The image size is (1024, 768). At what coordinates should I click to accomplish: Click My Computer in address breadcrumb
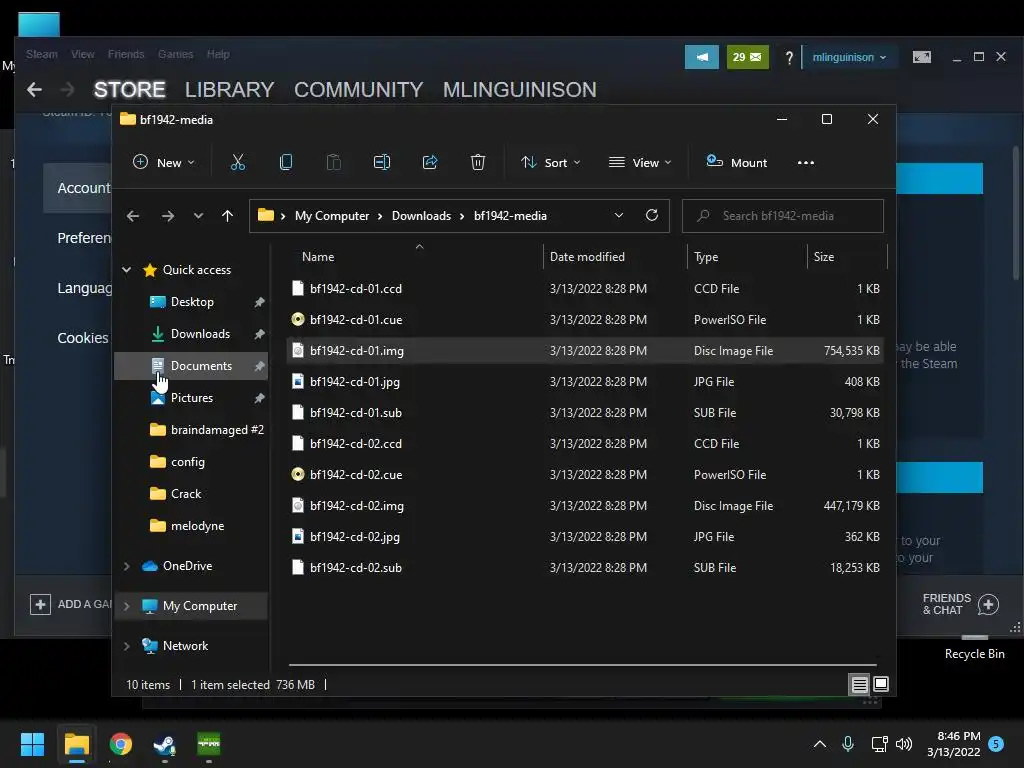pos(332,216)
